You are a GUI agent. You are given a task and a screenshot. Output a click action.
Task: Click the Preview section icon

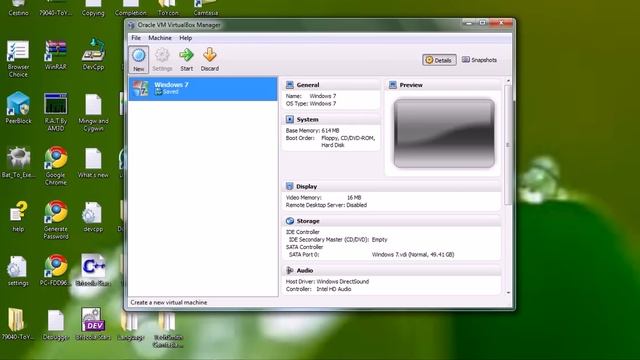393,85
